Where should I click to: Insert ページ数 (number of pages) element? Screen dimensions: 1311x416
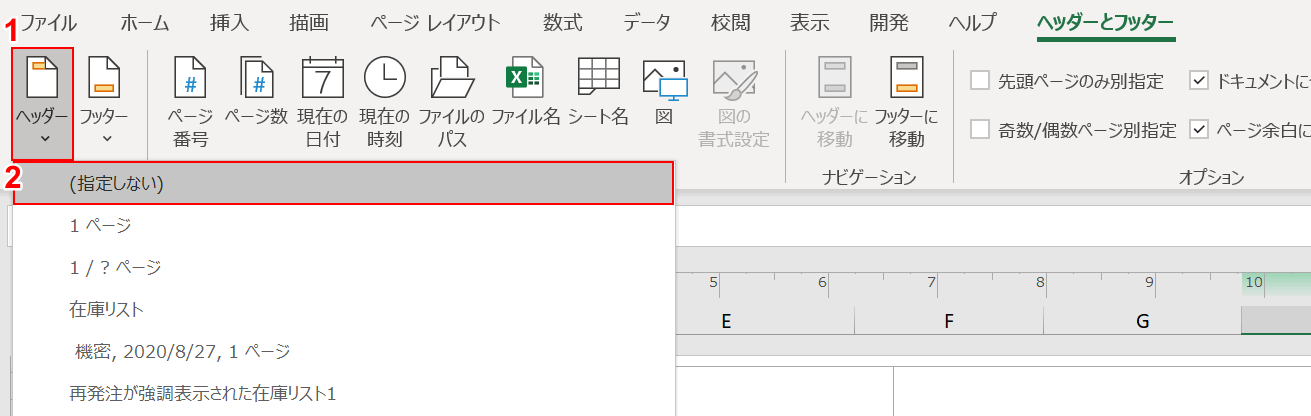(x=257, y=100)
